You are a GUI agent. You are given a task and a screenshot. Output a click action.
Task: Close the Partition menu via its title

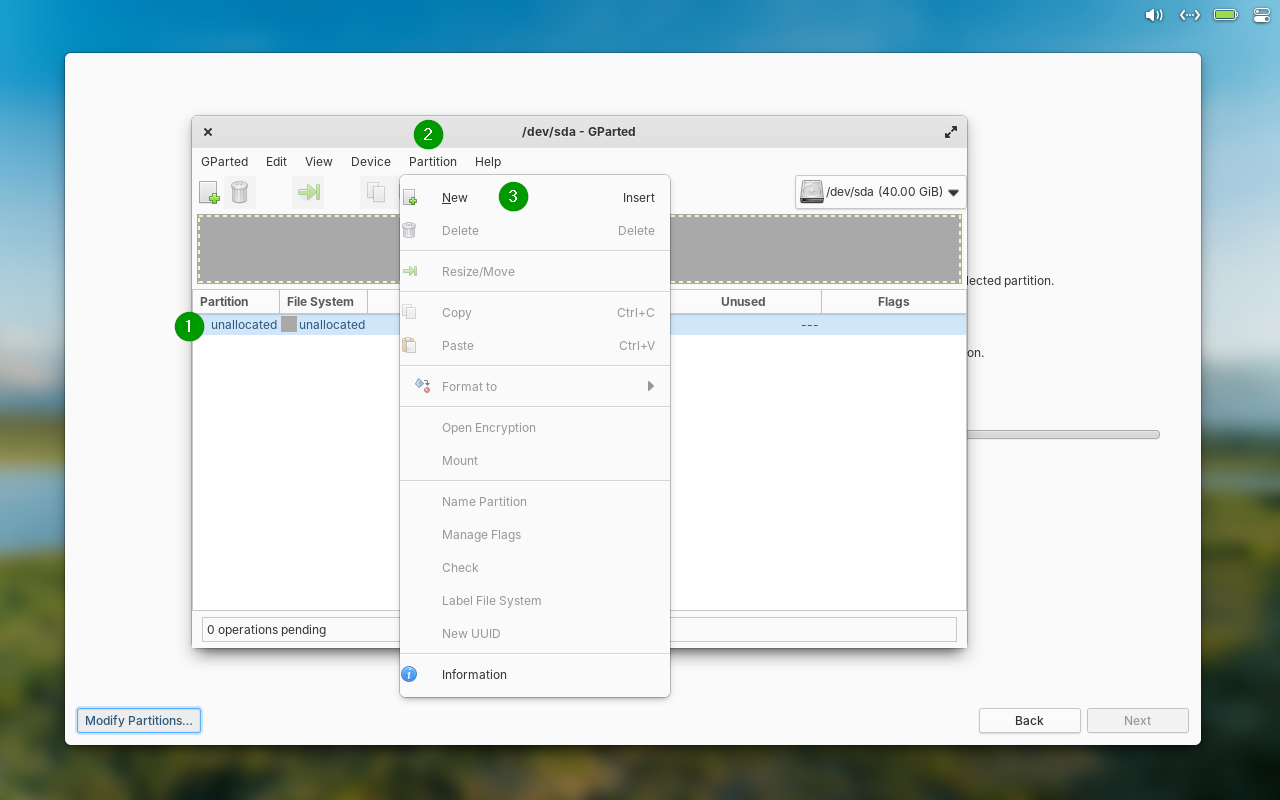pos(433,162)
